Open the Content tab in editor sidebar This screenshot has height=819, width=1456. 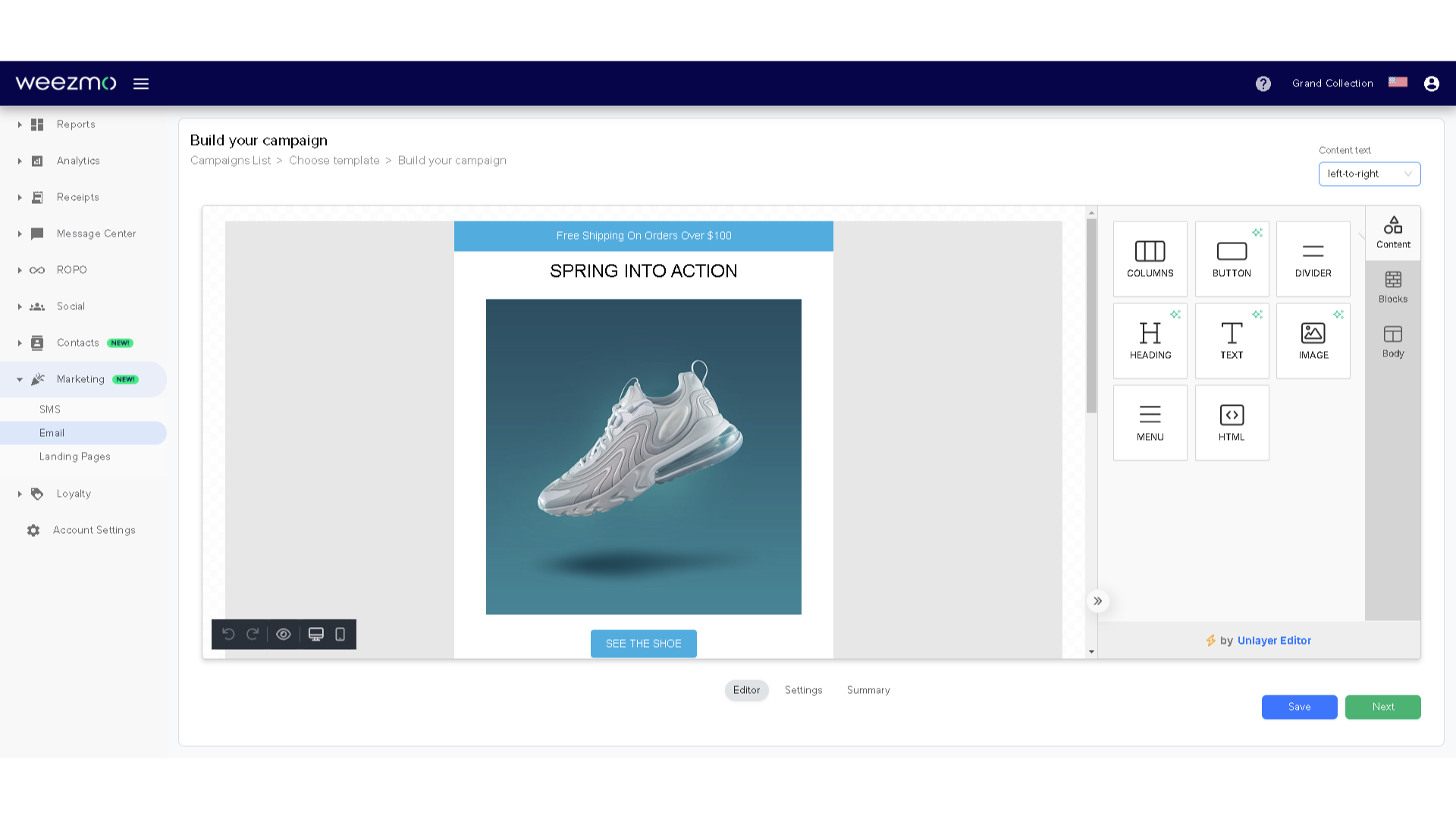[1392, 233]
